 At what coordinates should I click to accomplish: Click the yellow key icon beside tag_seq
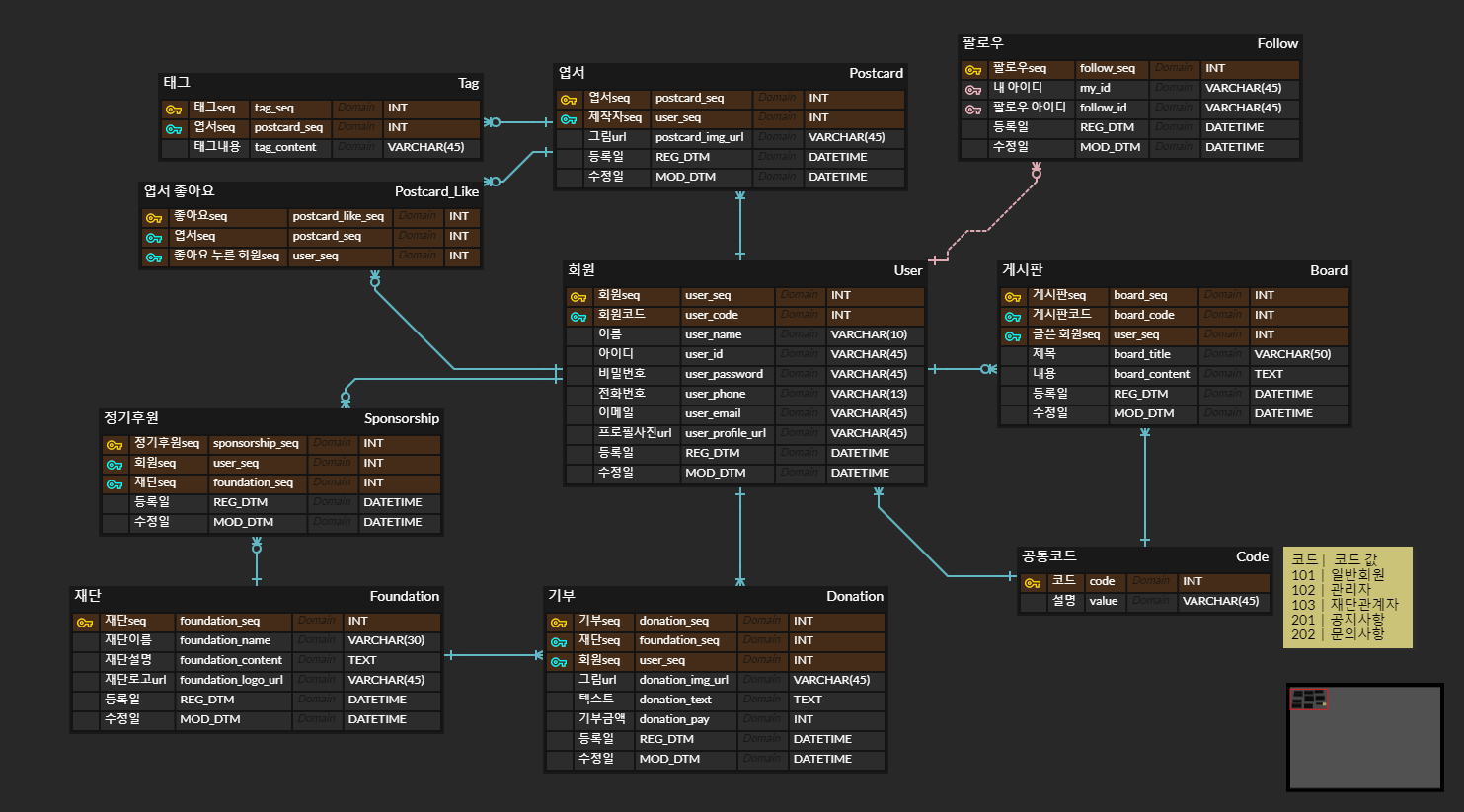pos(174,110)
